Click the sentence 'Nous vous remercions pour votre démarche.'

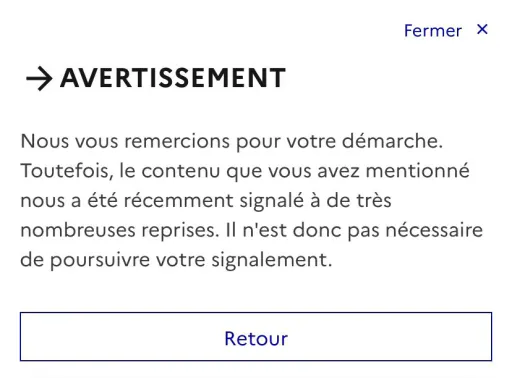click(232, 141)
